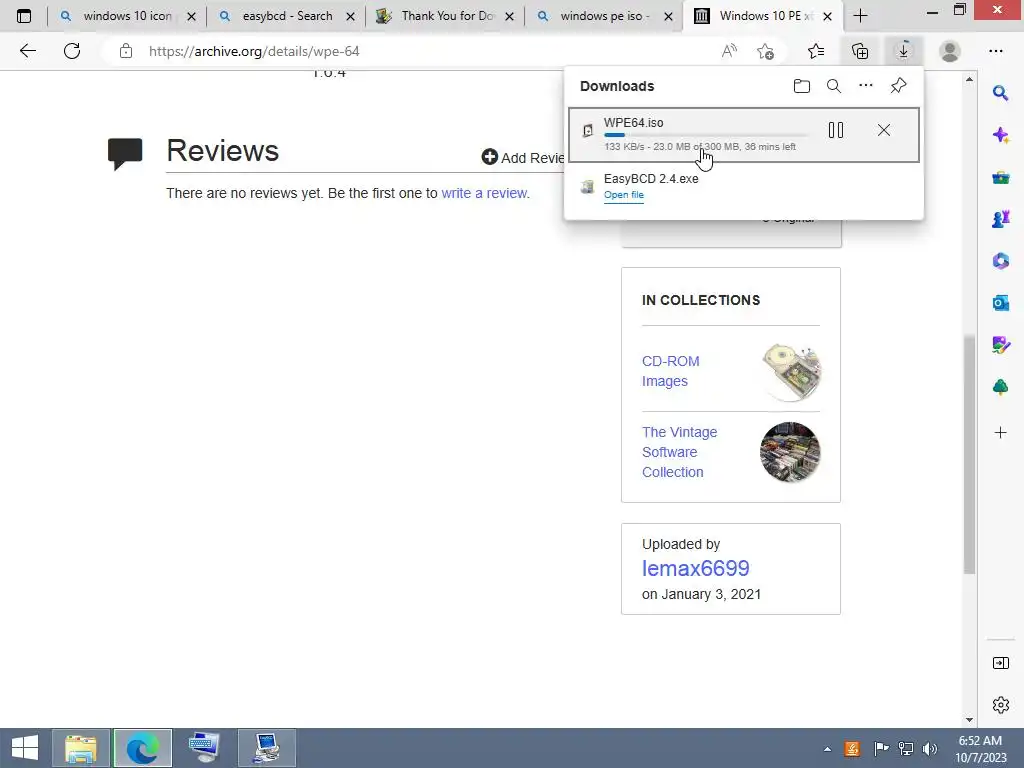Viewport: 1024px width, 768px height.
Task: Open the sidebar Outlook icon
Action: coord(1000,303)
